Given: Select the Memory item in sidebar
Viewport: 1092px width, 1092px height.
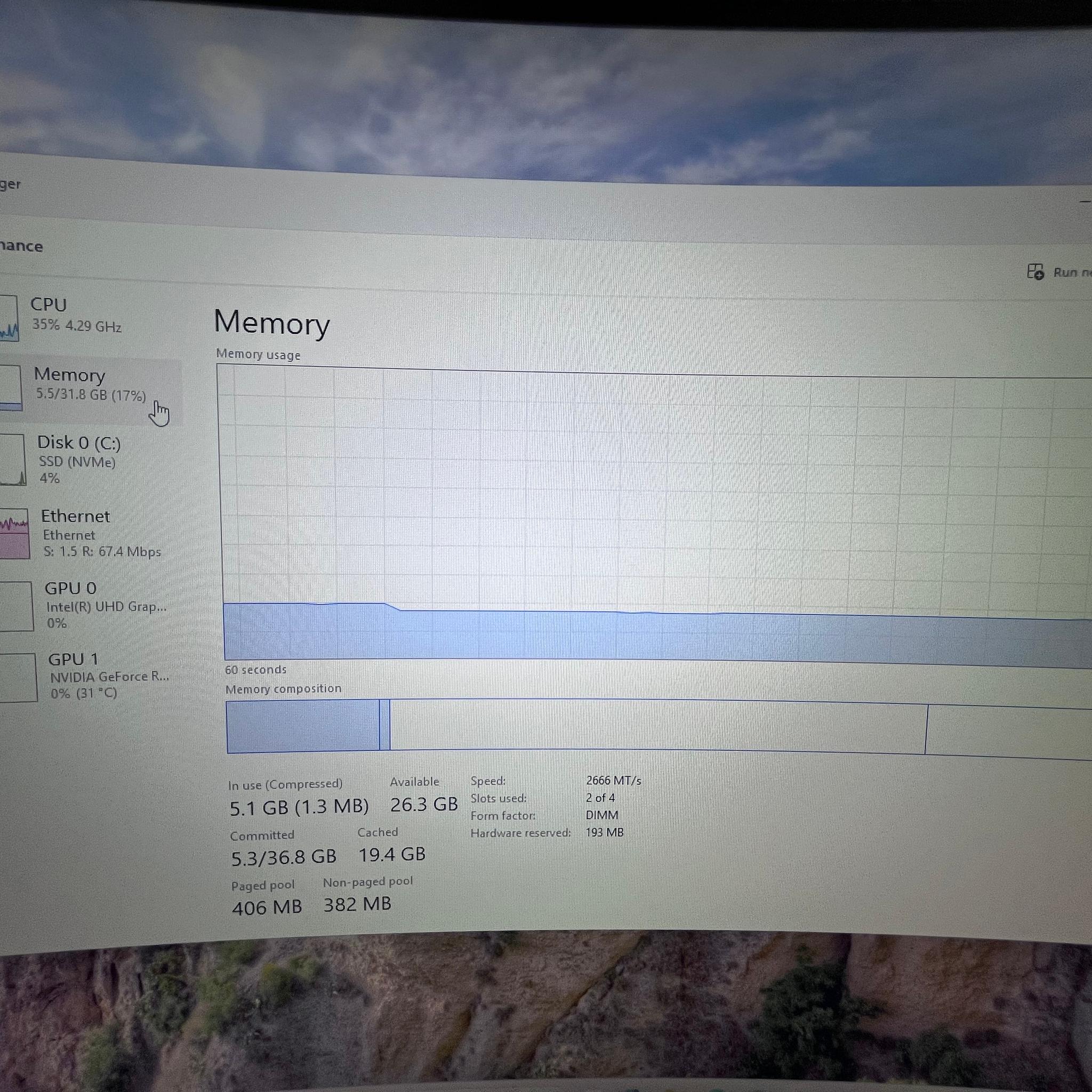Looking at the screenshot, I should tap(91, 390).
